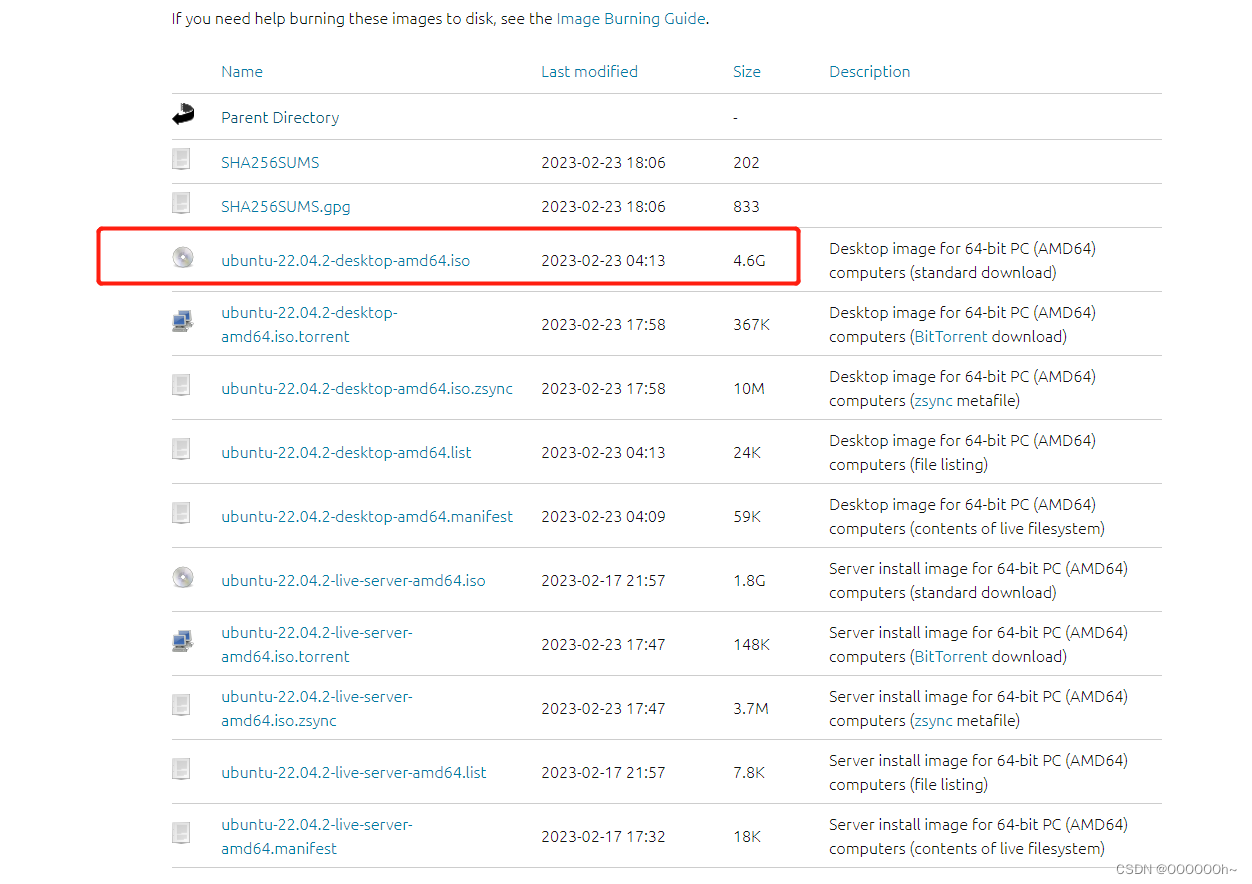Download ubuntu-22.04.2-live-server-amd64.iso
1252x884 pixels.
coord(353,581)
